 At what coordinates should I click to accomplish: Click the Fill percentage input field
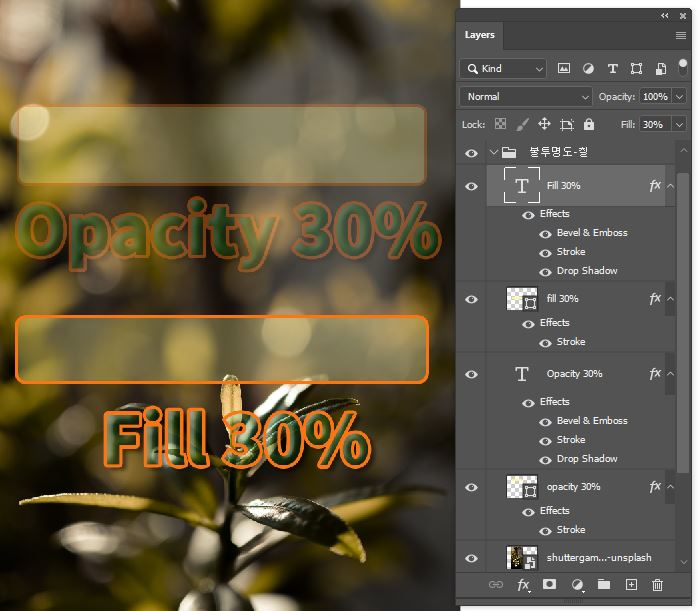654,125
